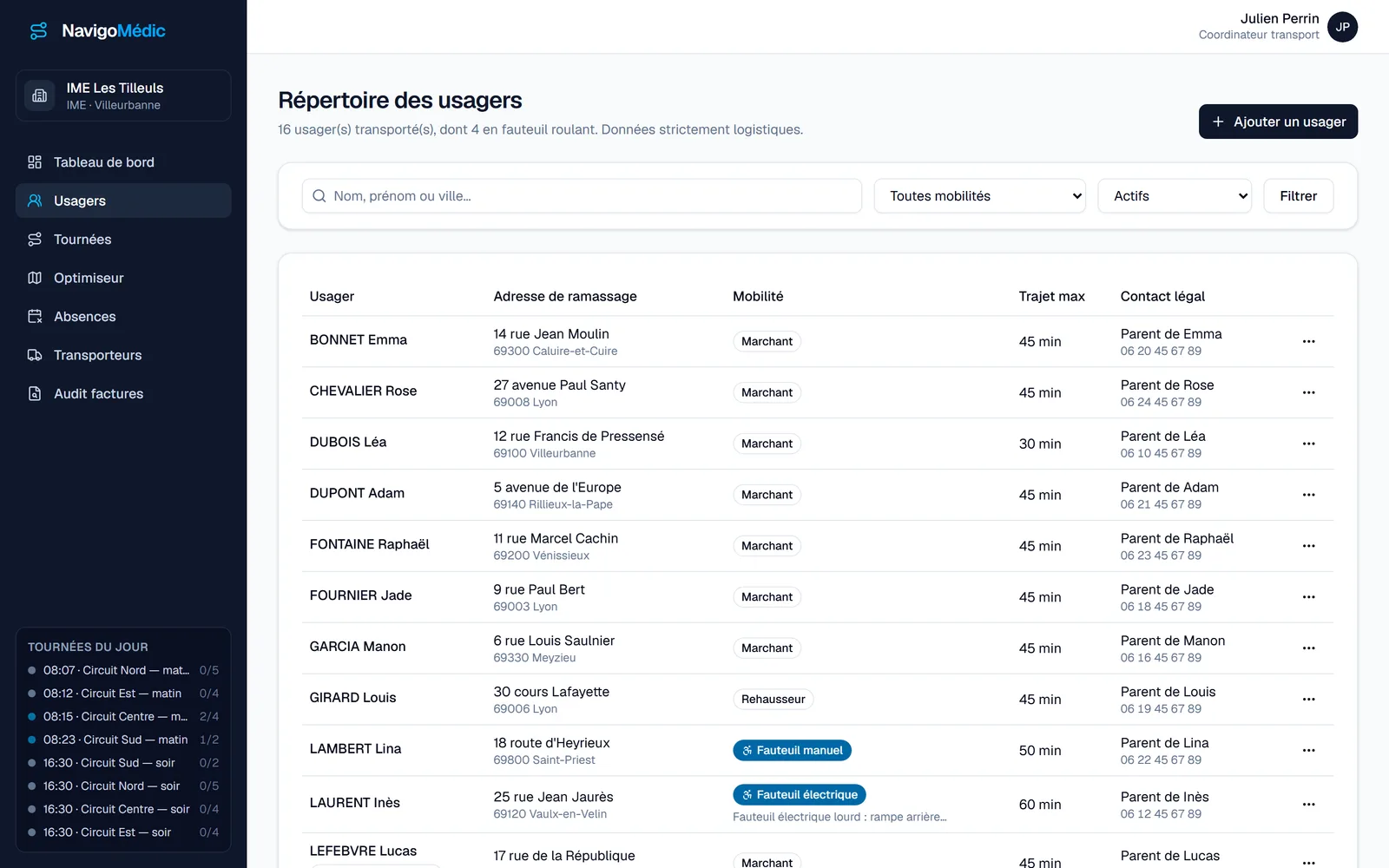
Task: Open actions menu for LAURENT Inès
Action: (1308, 805)
